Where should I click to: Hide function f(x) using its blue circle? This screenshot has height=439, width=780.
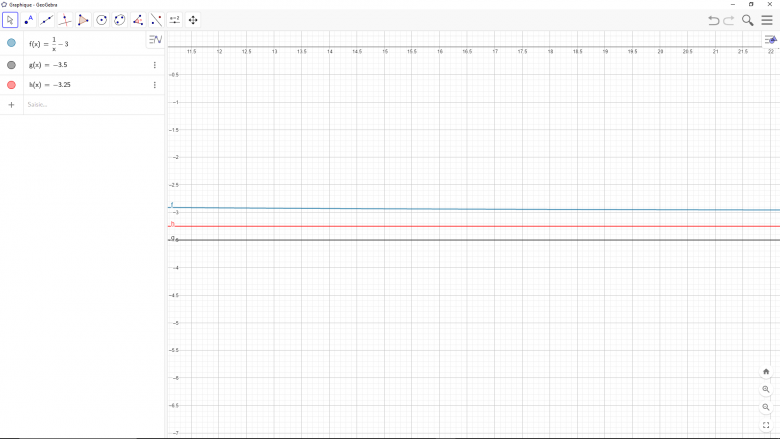(11, 43)
